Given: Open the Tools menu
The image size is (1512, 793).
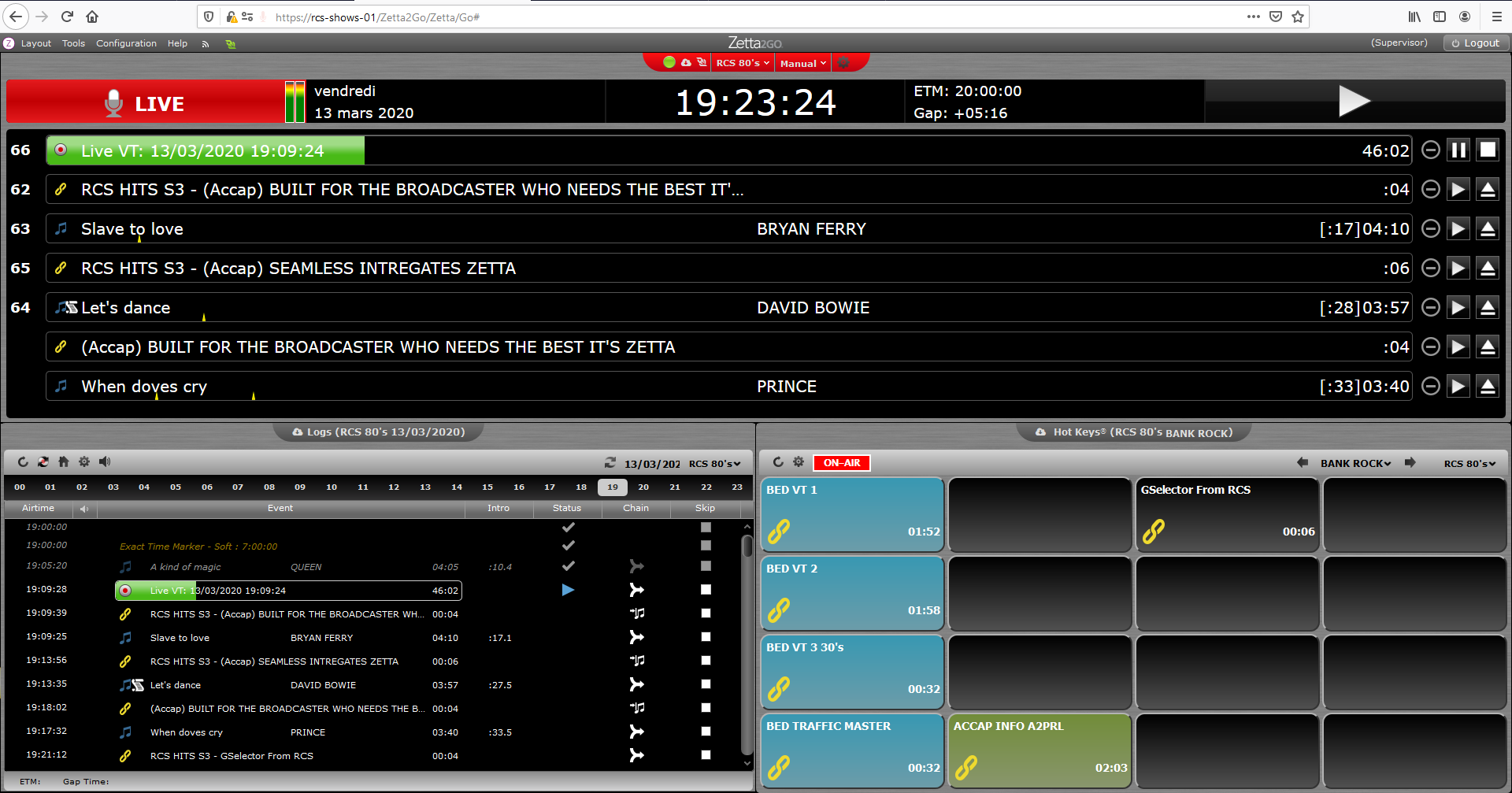Looking at the screenshot, I should [x=73, y=43].
